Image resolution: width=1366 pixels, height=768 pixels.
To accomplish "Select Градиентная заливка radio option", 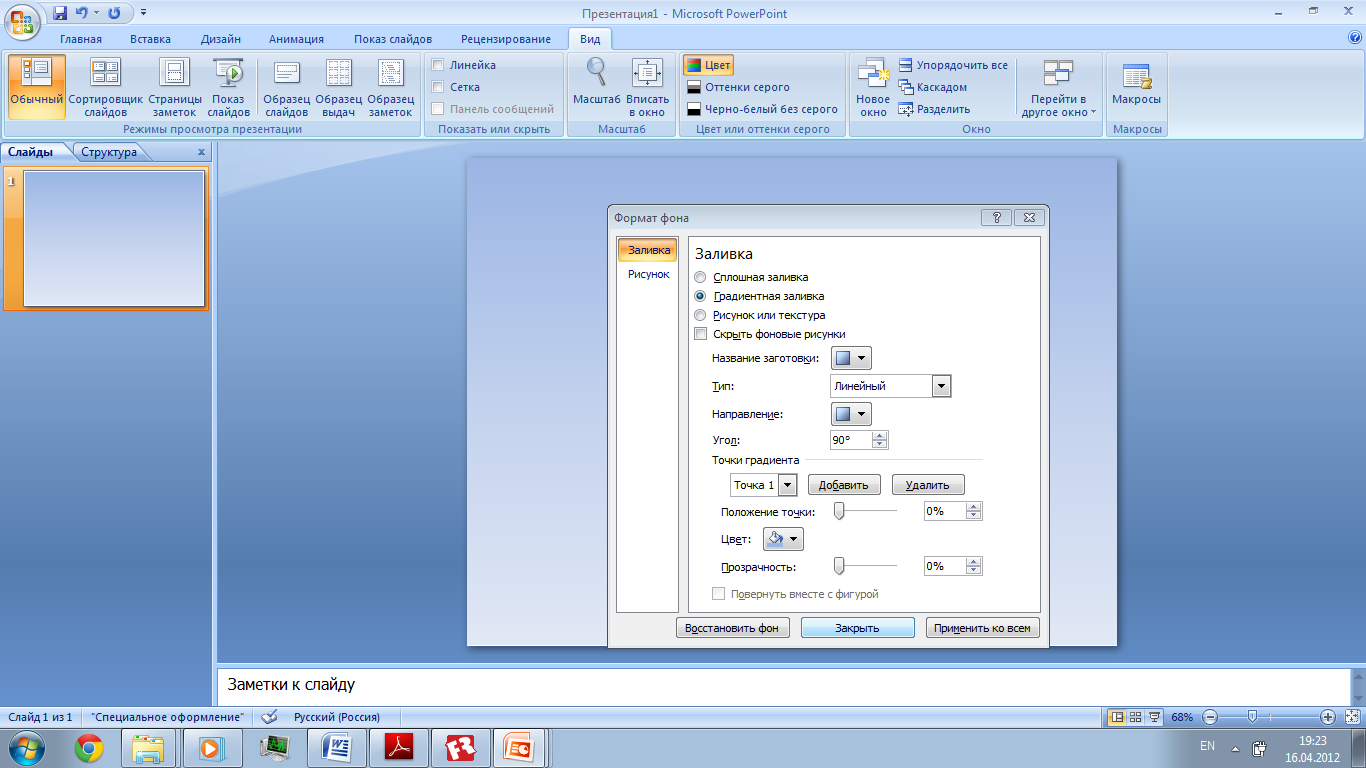I will tap(700, 296).
